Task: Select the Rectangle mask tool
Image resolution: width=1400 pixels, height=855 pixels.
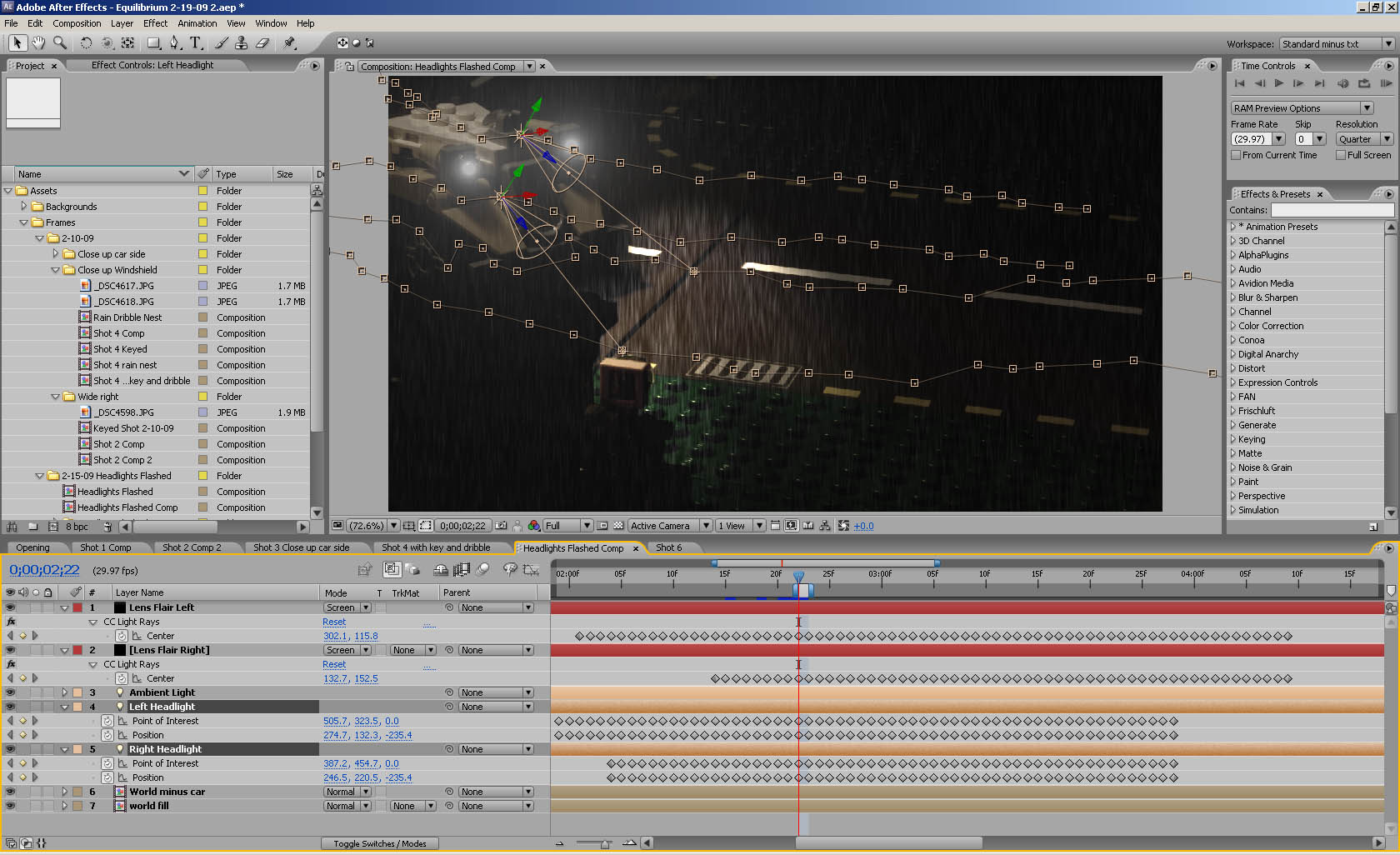Action: tap(154, 42)
